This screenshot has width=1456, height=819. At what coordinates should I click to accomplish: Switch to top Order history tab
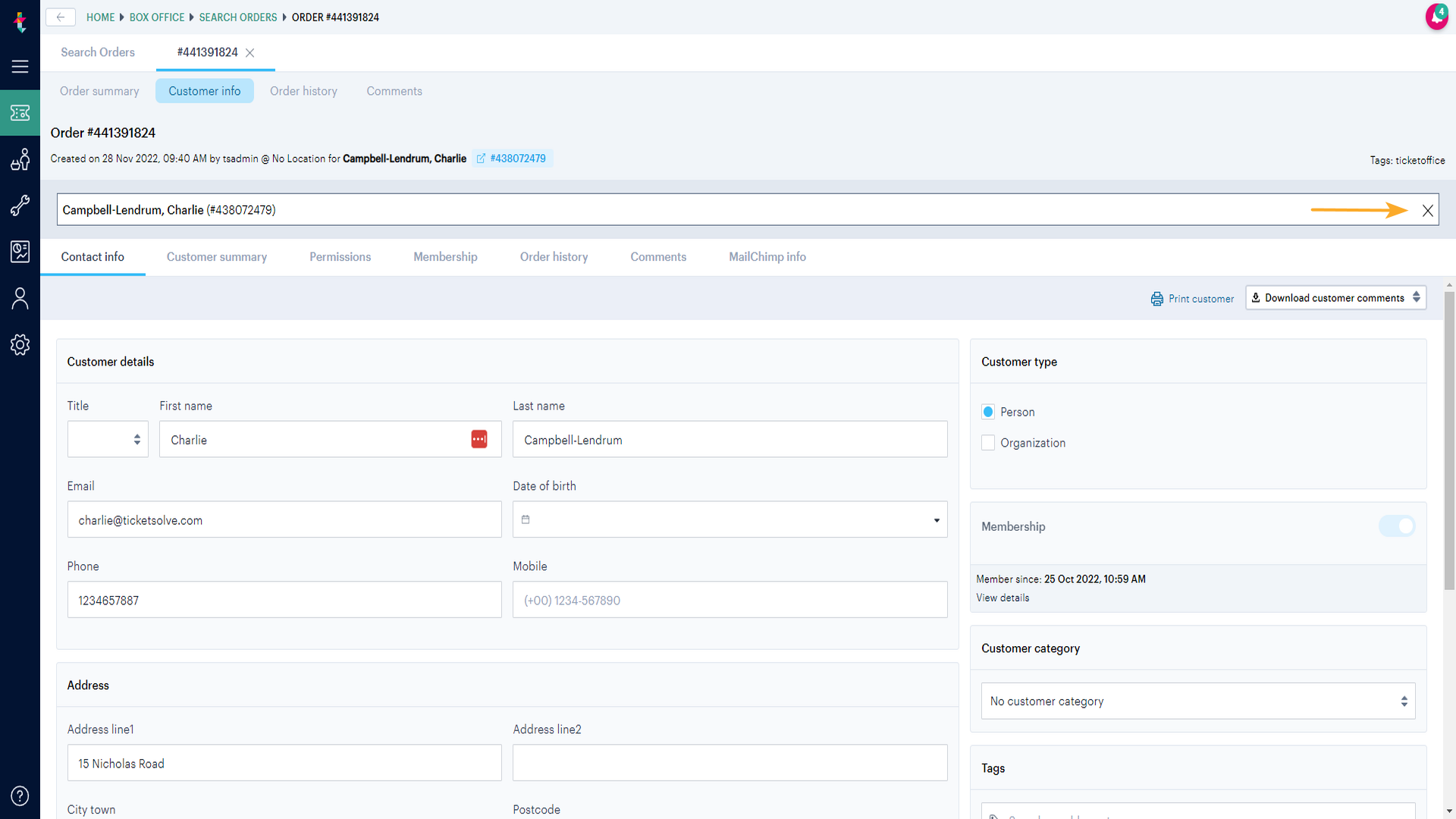[x=303, y=91]
